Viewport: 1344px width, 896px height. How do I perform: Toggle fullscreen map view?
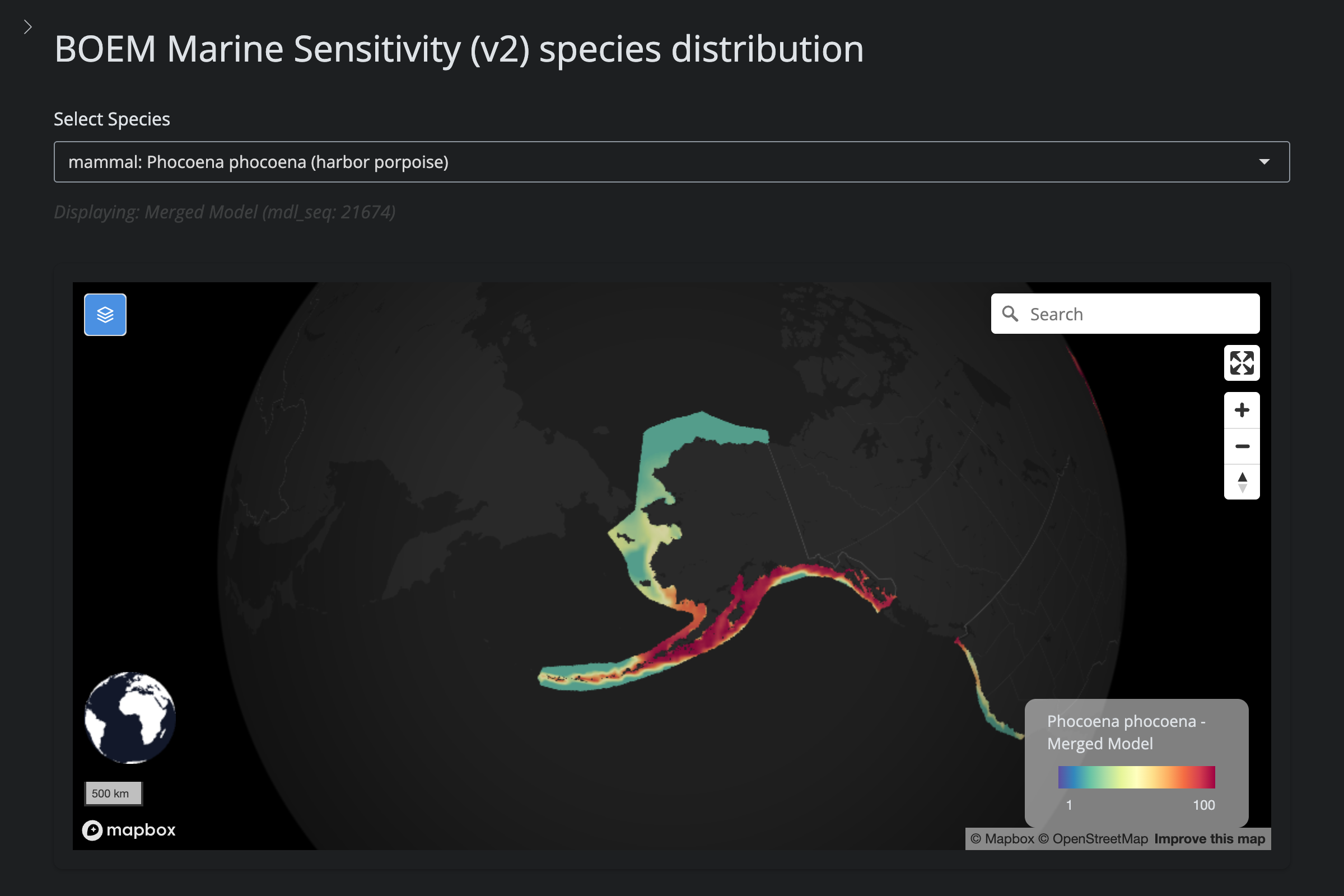[1241, 363]
